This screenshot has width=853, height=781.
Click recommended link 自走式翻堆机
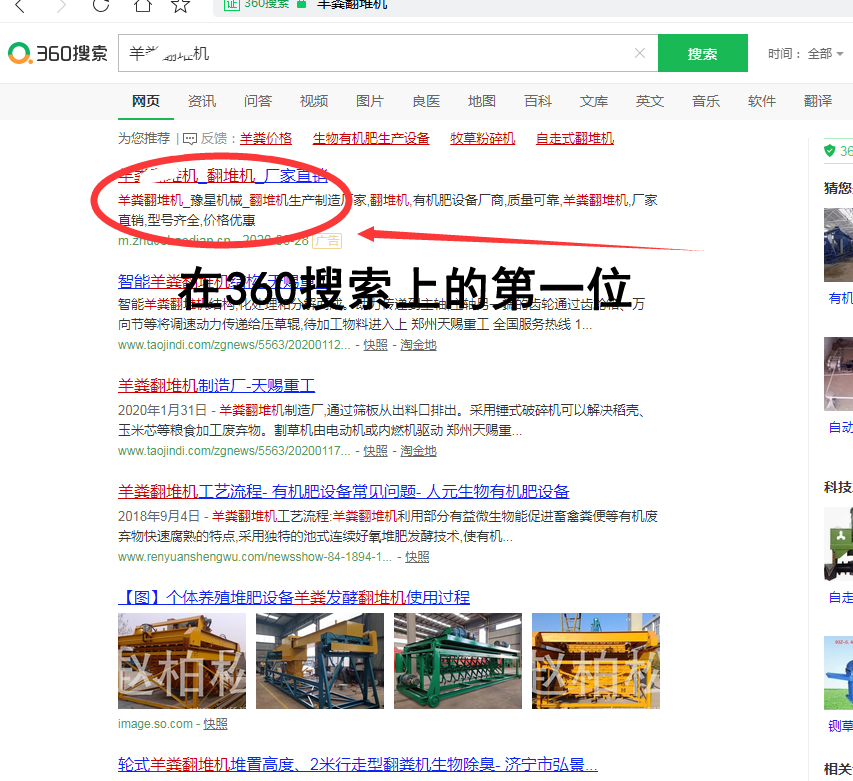click(x=575, y=139)
